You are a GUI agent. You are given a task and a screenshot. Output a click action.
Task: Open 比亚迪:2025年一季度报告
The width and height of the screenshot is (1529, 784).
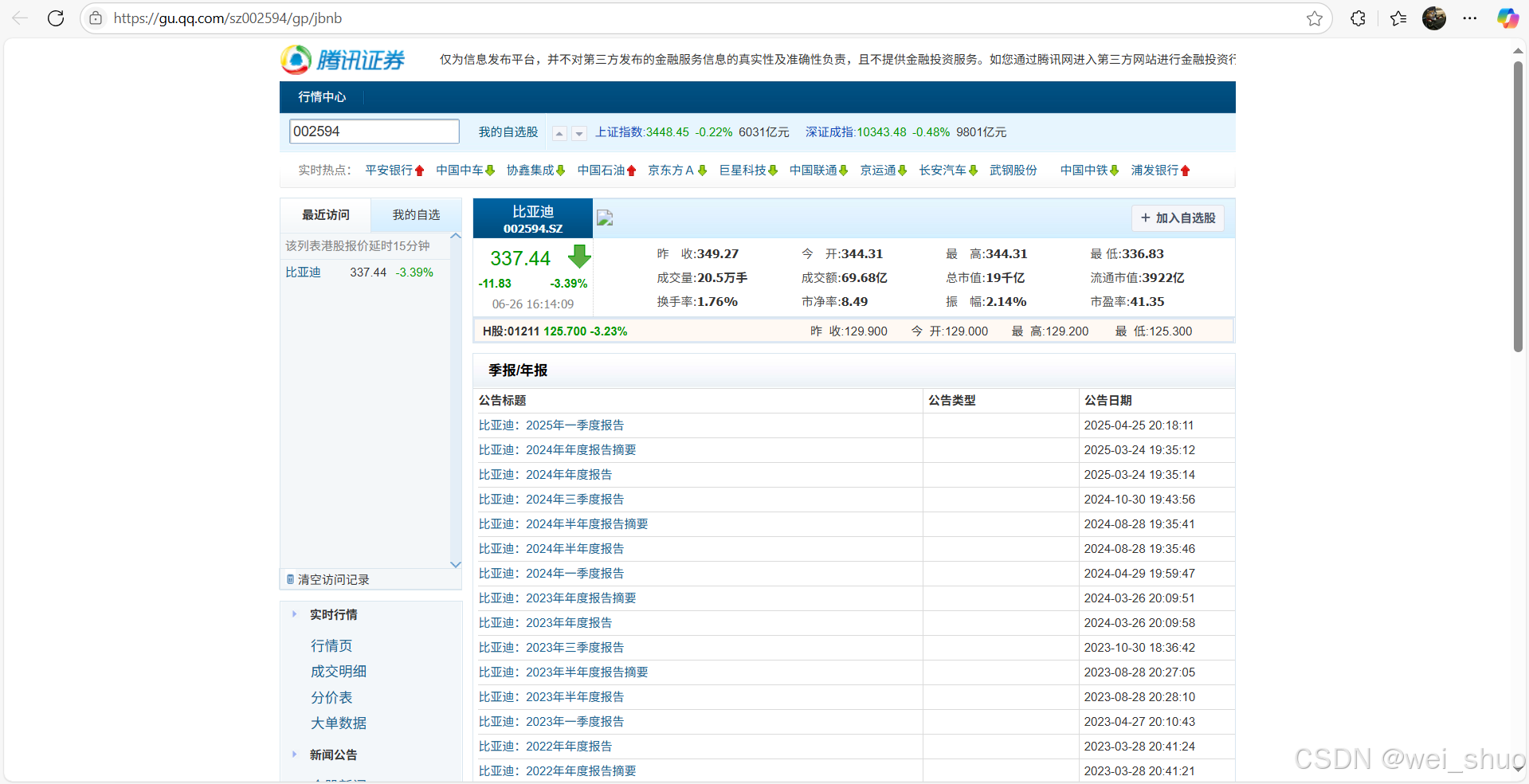pos(551,425)
